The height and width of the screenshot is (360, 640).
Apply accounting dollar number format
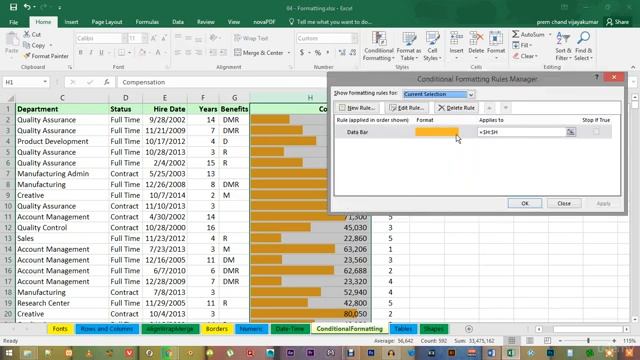tap(302, 52)
